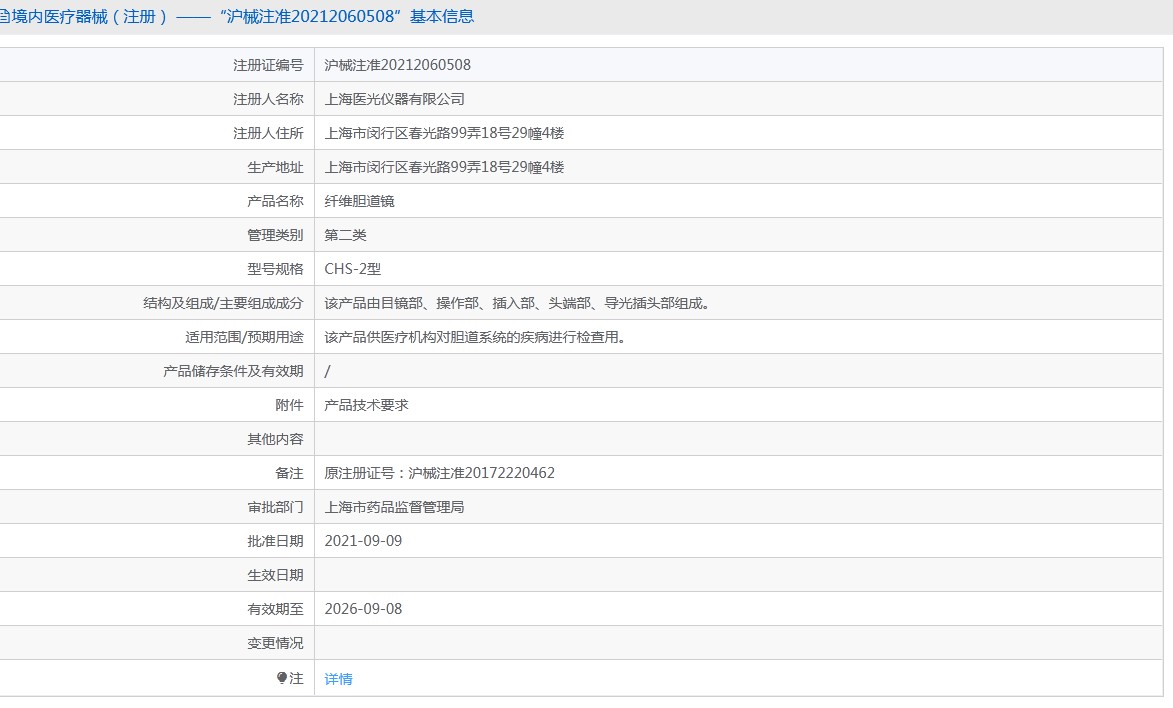This screenshot has height=708, width=1173.
Task: Click the 有效期至 label
Action: click(275, 609)
